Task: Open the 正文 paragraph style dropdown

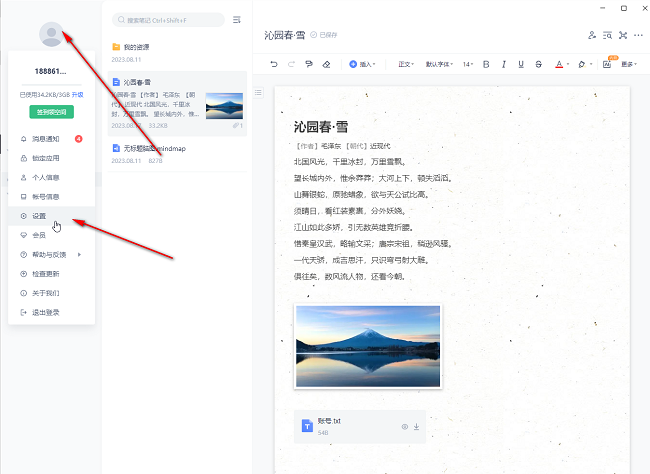Action: [x=406, y=64]
